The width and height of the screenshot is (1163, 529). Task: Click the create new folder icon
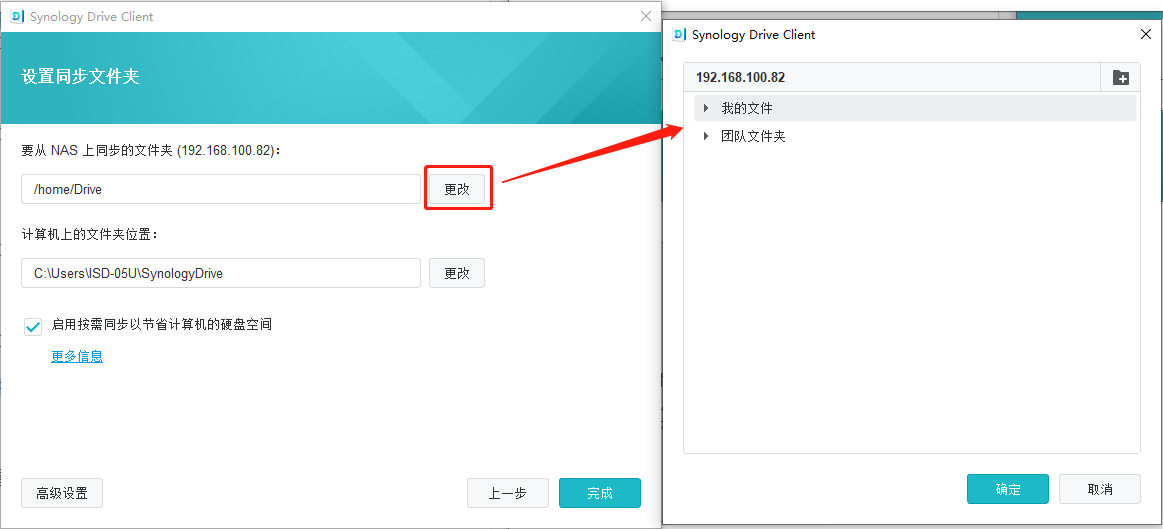[x=1120, y=77]
